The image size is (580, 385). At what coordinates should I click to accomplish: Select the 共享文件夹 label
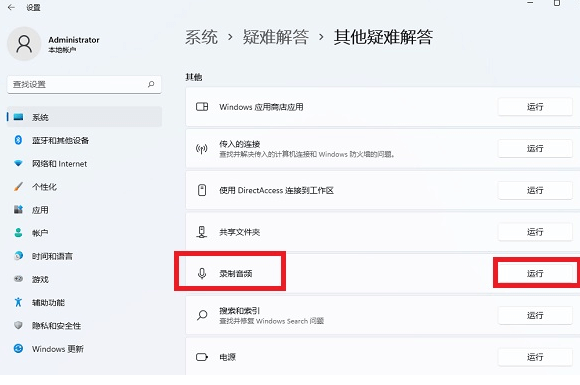click(240, 232)
